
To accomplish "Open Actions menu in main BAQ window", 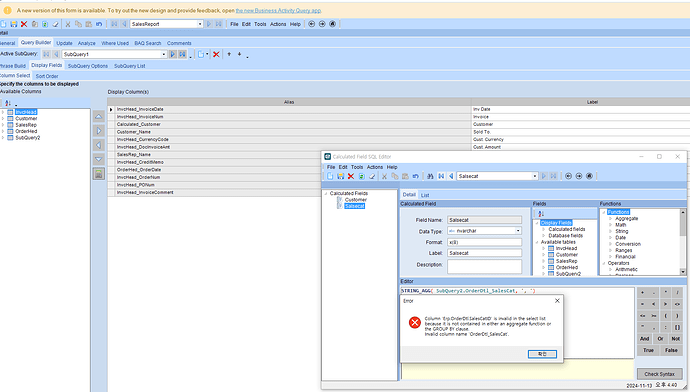I will coord(278,24).
